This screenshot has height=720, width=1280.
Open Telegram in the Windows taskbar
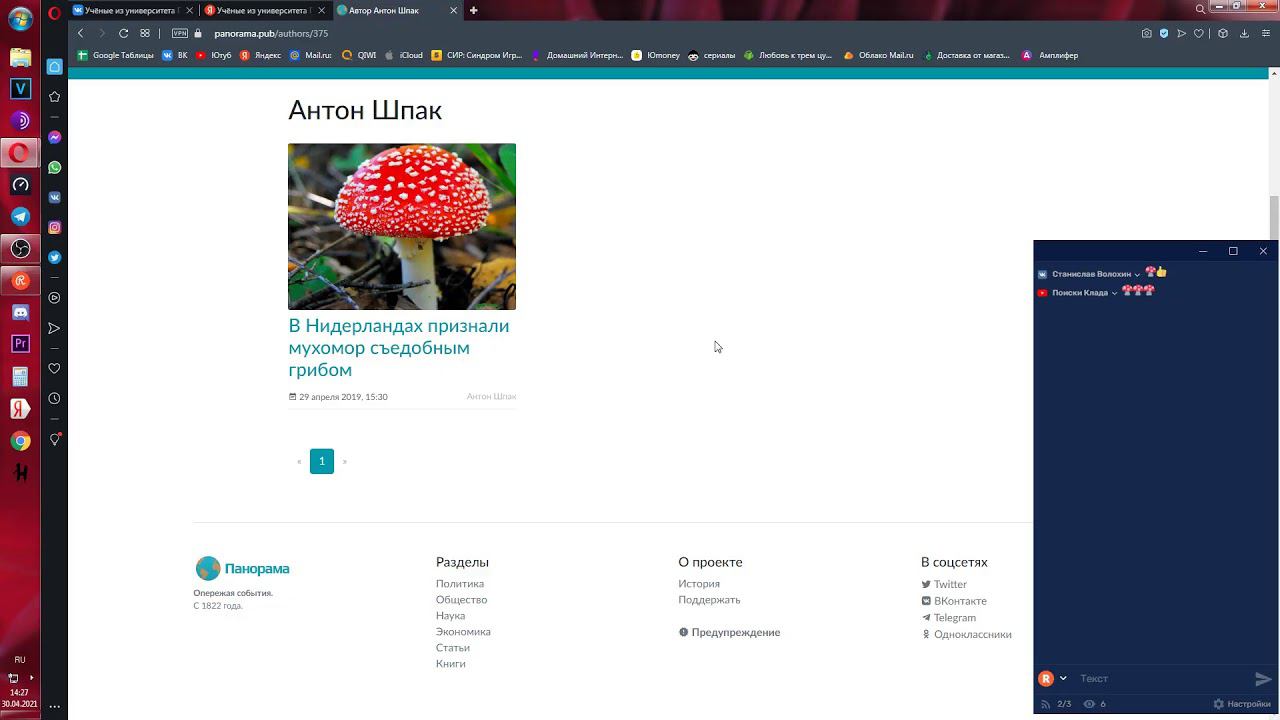tap(20, 216)
